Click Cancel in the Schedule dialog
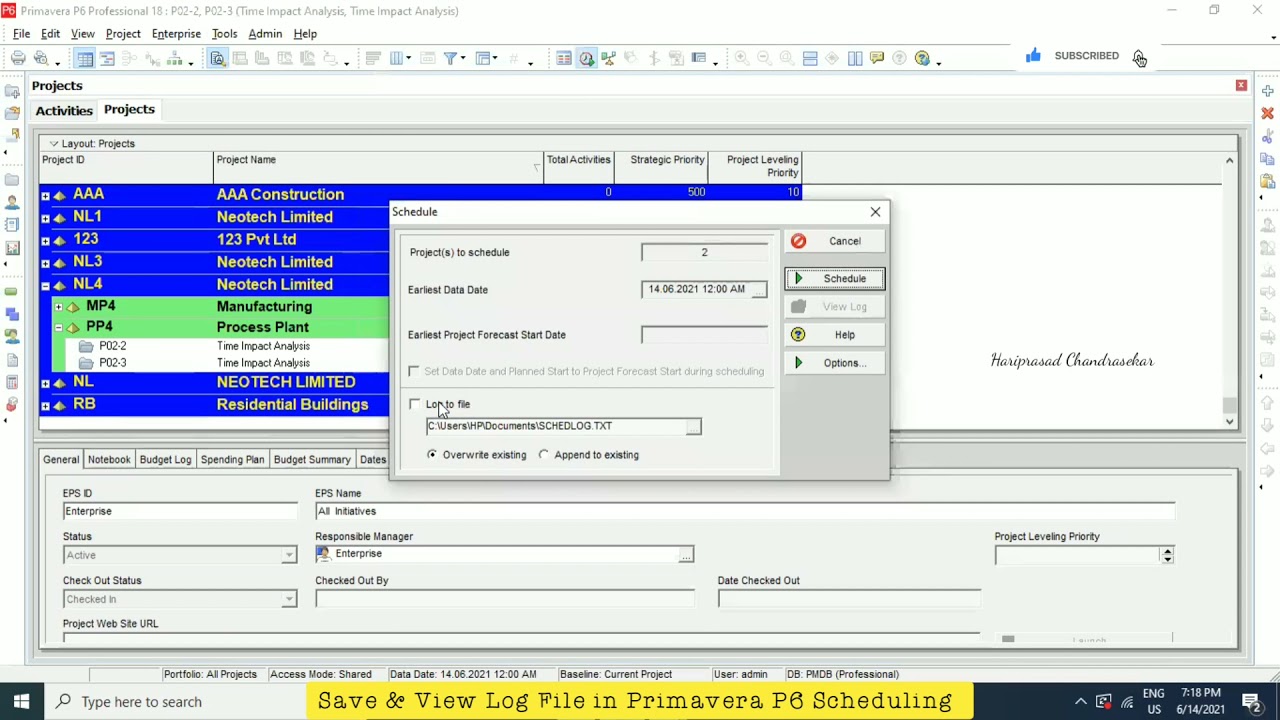The width and height of the screenshot is (1280, 720). point(835,241)
